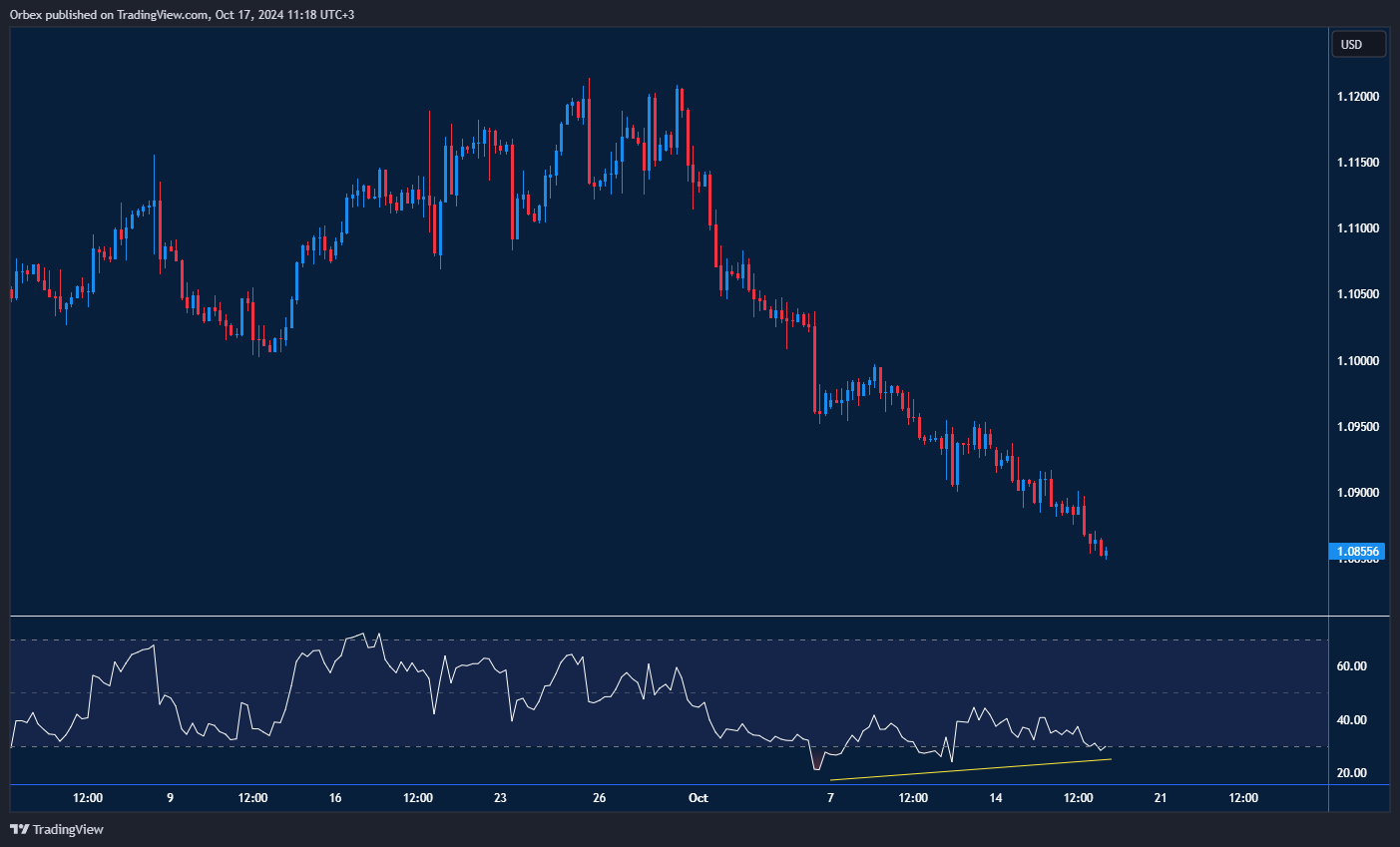
Task: Click the 1.12000 price axis label
Action: 1358,97
